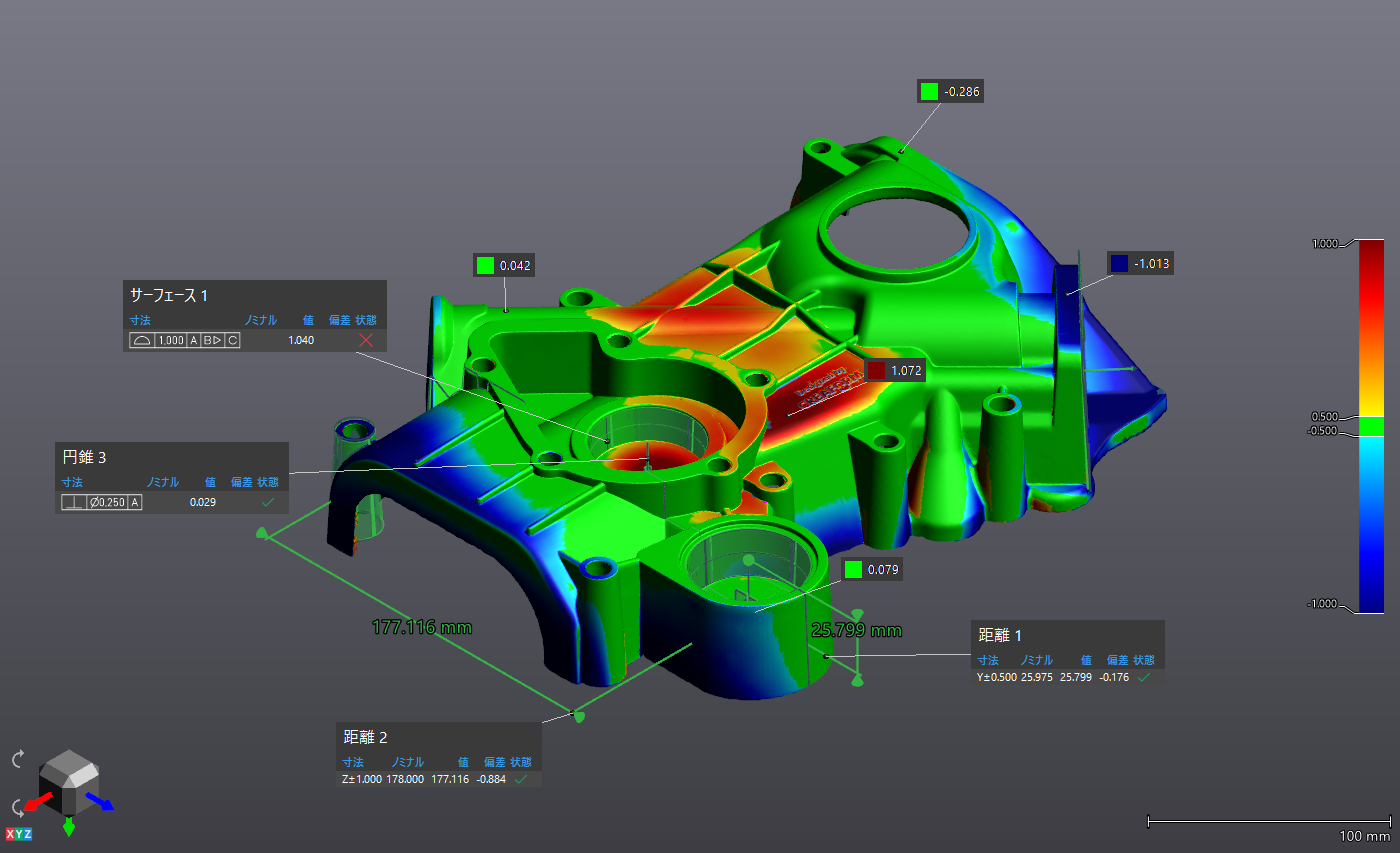1400x853 pixels.
Task: Click the surface profile symbol in サーフェース 1
Action: (141, 341)
